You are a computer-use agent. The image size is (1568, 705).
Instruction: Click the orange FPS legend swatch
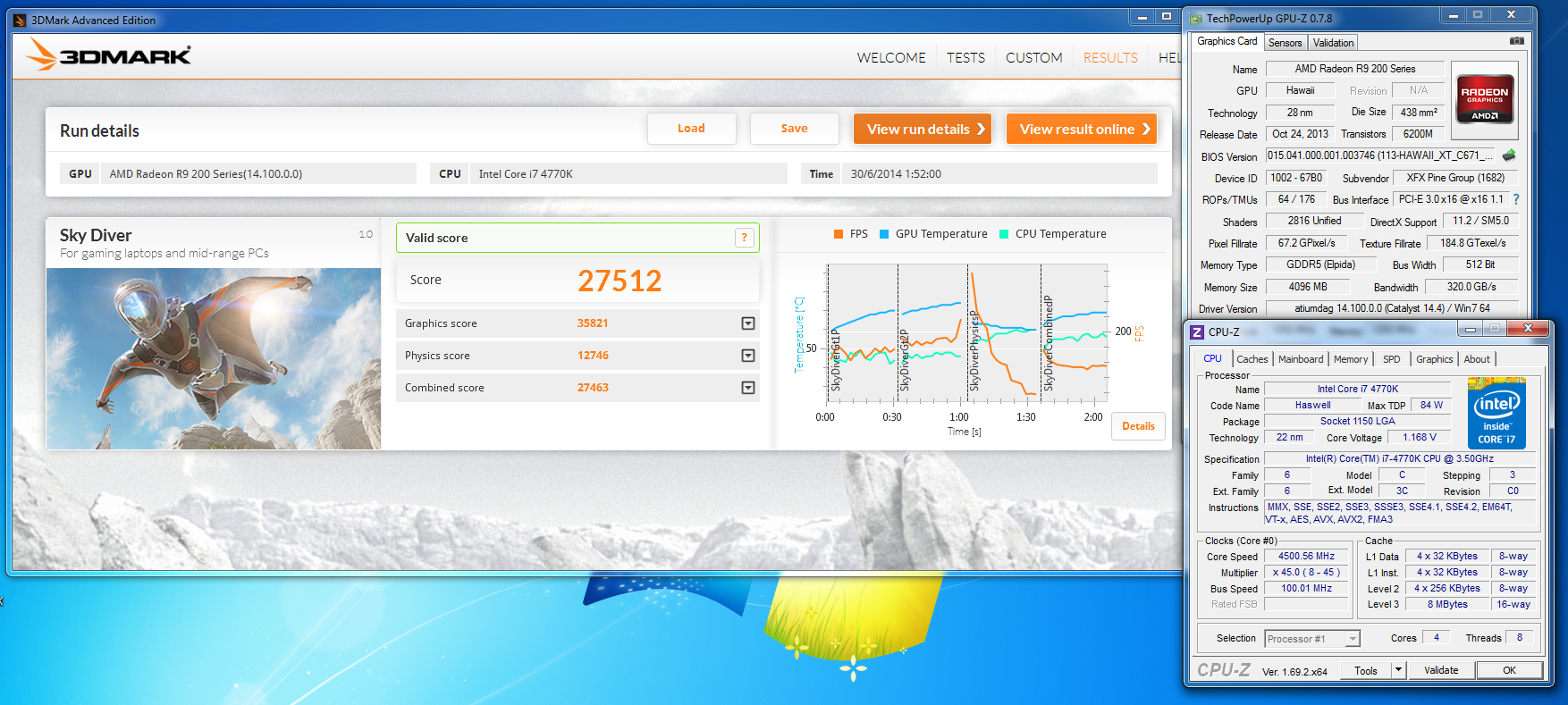(x=839, y=234)
